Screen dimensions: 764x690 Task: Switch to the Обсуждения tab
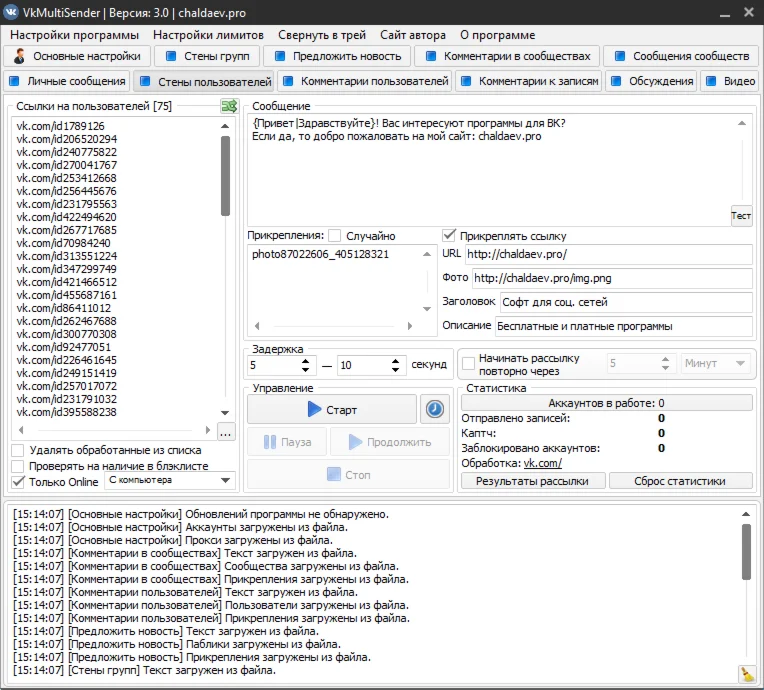[651, 81]
